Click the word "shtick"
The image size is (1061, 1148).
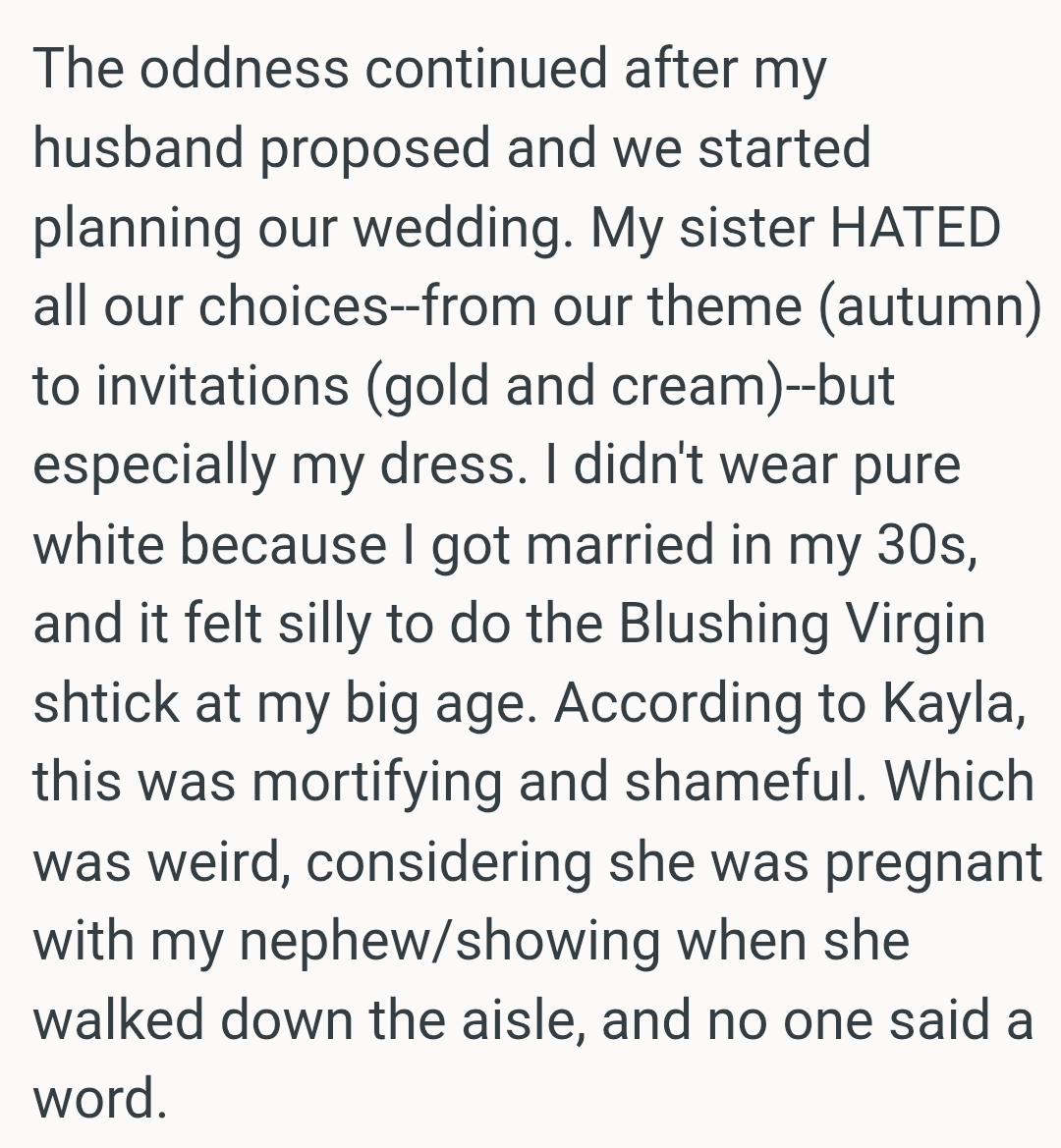pos(104,703)
